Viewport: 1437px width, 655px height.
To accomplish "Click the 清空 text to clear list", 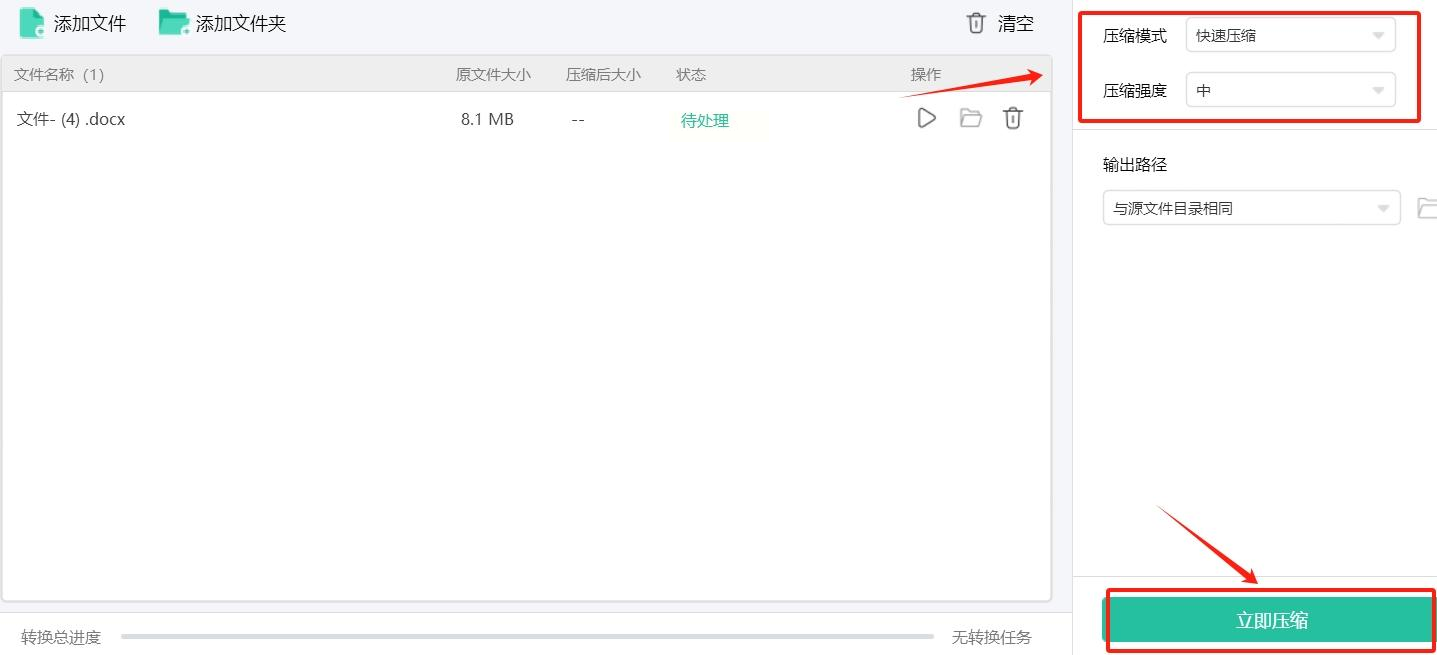I will click(1016, 24).
